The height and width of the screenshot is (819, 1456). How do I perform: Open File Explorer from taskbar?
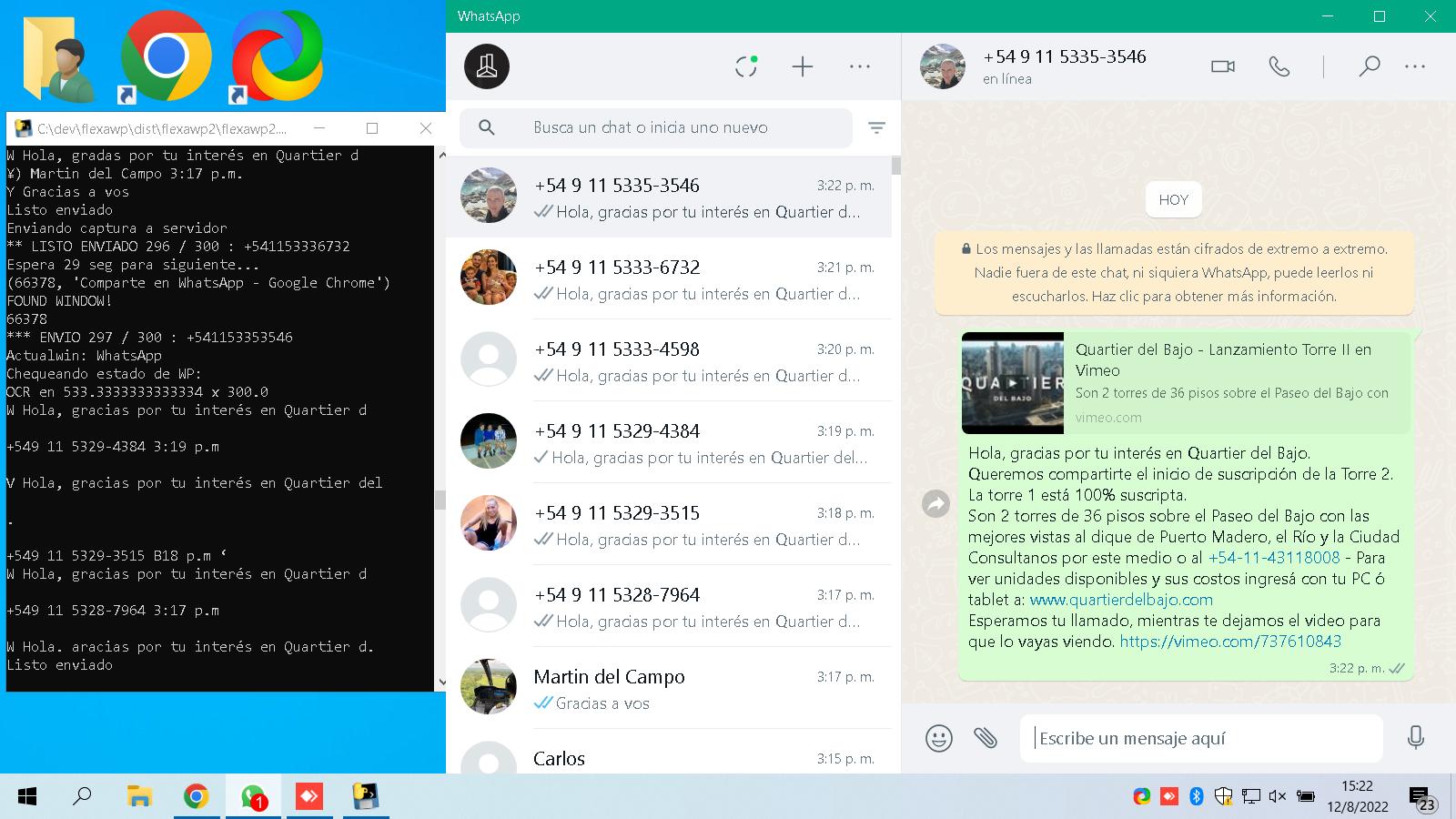tap(139, 797)
